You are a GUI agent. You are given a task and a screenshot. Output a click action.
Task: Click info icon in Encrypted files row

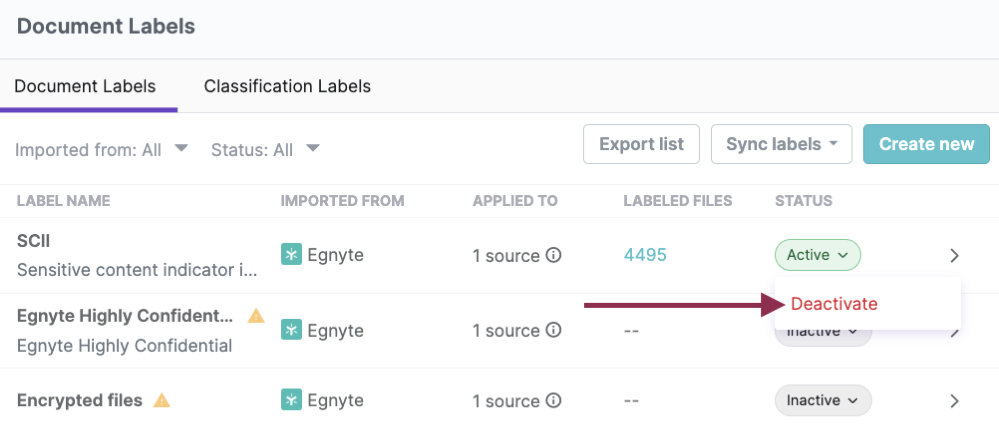click(554, 400)
